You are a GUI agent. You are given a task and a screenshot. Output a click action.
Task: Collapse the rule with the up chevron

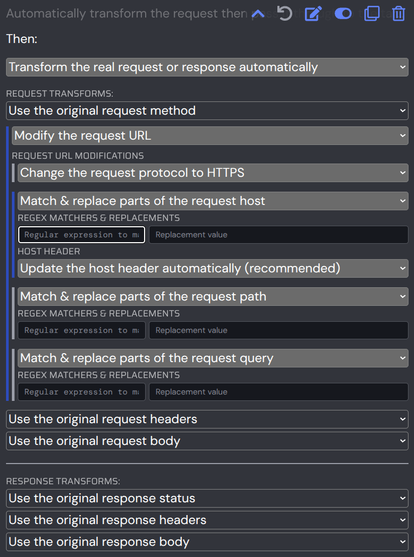[258, 14]
